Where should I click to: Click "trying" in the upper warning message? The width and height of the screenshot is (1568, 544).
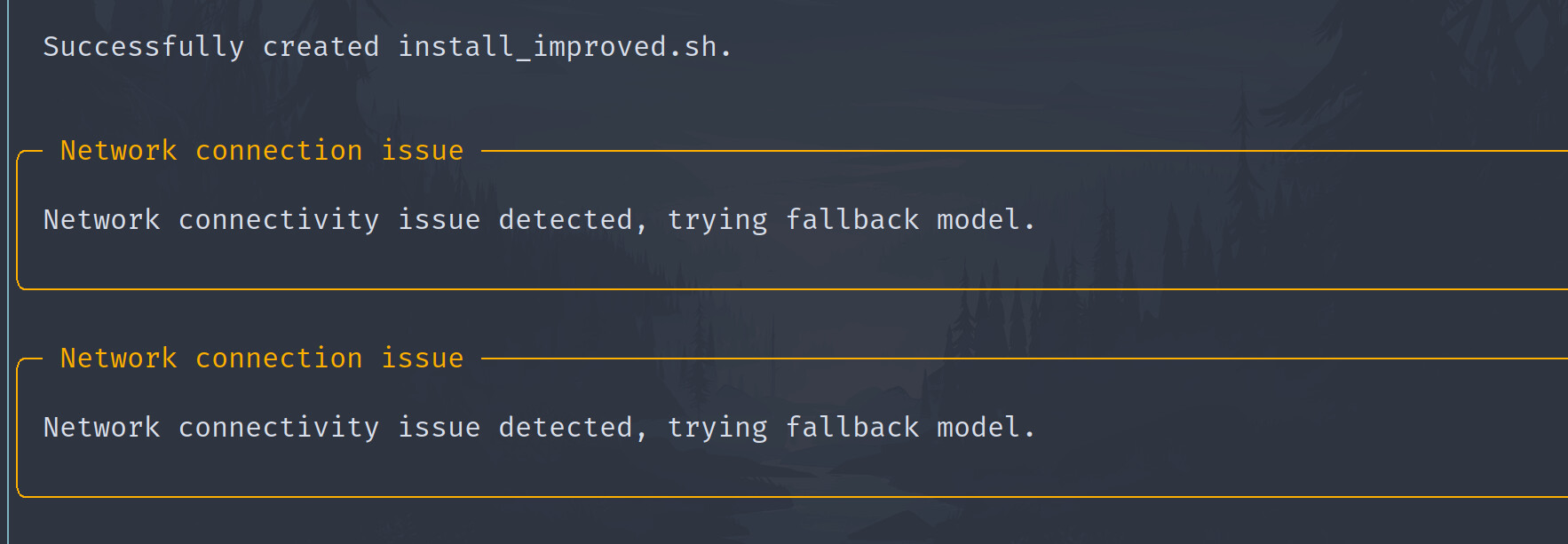(x=717, y=221)
